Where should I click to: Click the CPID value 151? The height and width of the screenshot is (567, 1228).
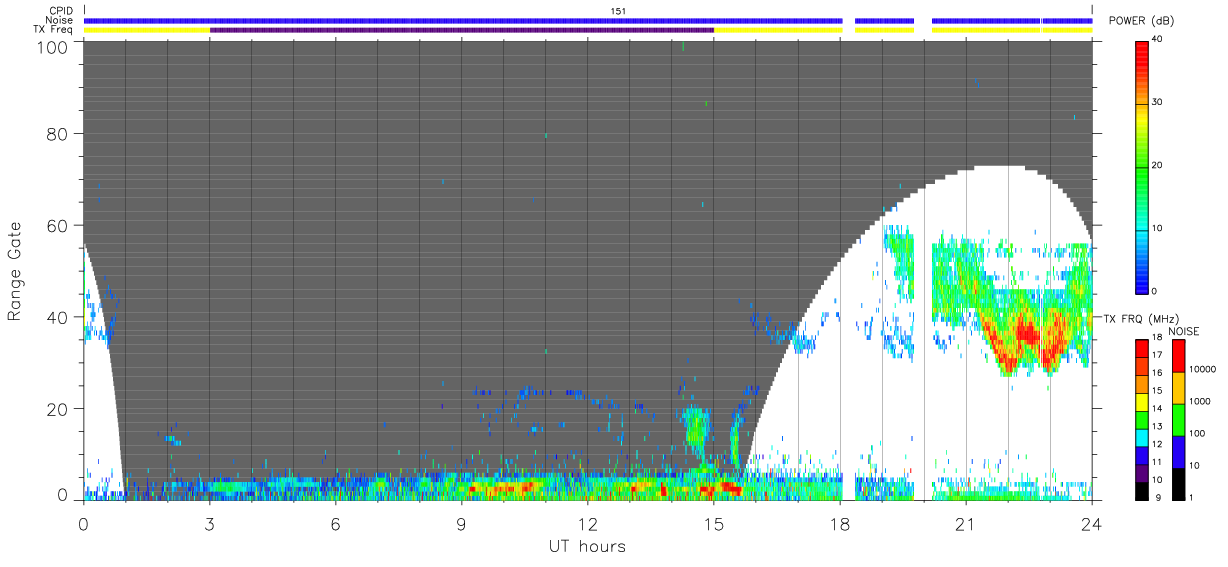618,11
